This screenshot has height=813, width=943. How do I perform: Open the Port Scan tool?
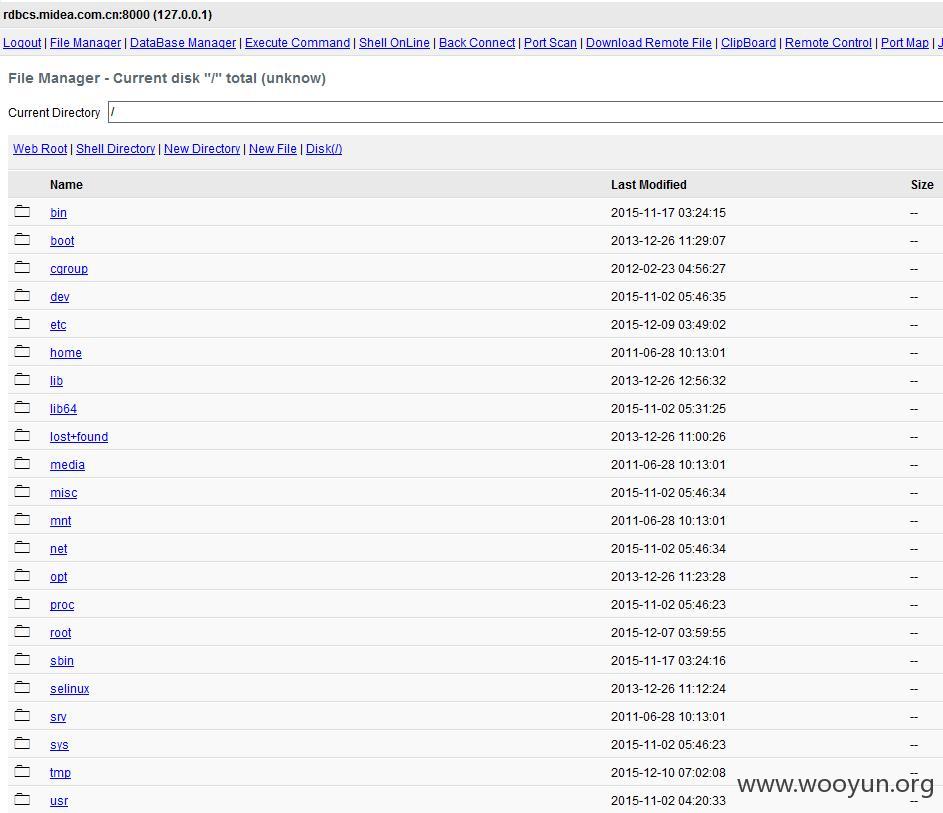coord(550,43)
